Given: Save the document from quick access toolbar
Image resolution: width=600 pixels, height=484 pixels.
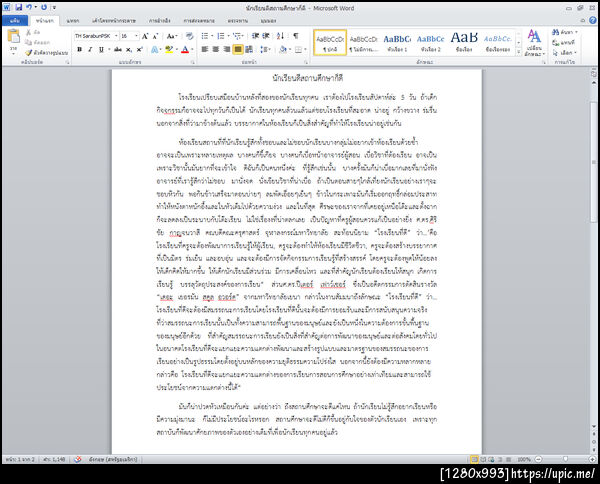Looking at the screenshot, I should (18, 7).
